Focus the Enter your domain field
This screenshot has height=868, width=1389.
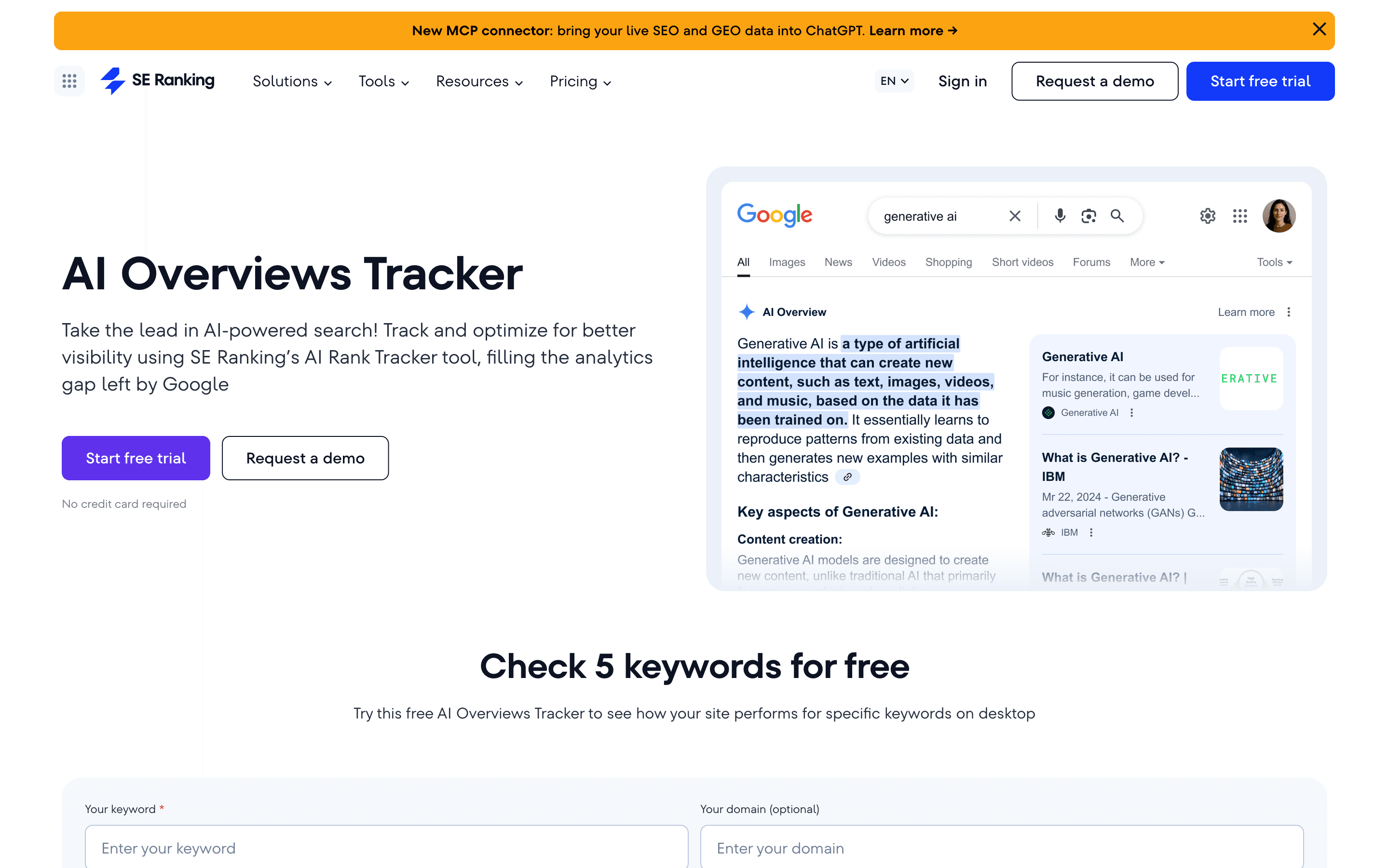tap(1002, 848)
